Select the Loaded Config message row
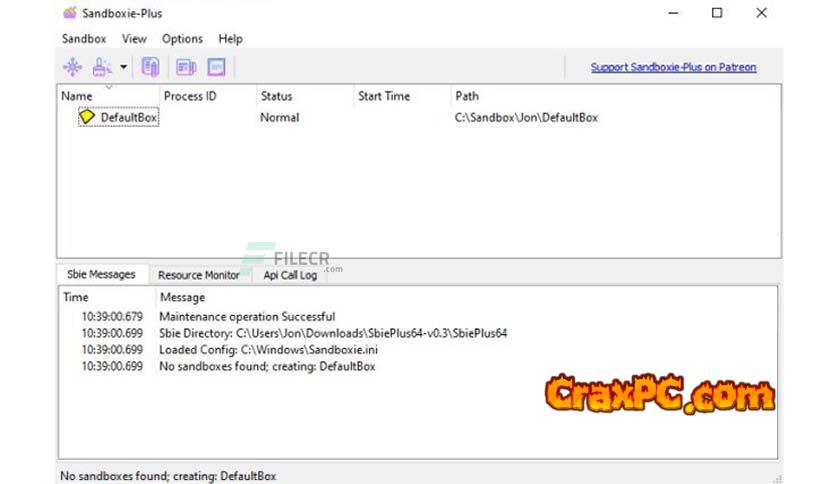Screen dimensions: 836x484 (x=269, y=350)
